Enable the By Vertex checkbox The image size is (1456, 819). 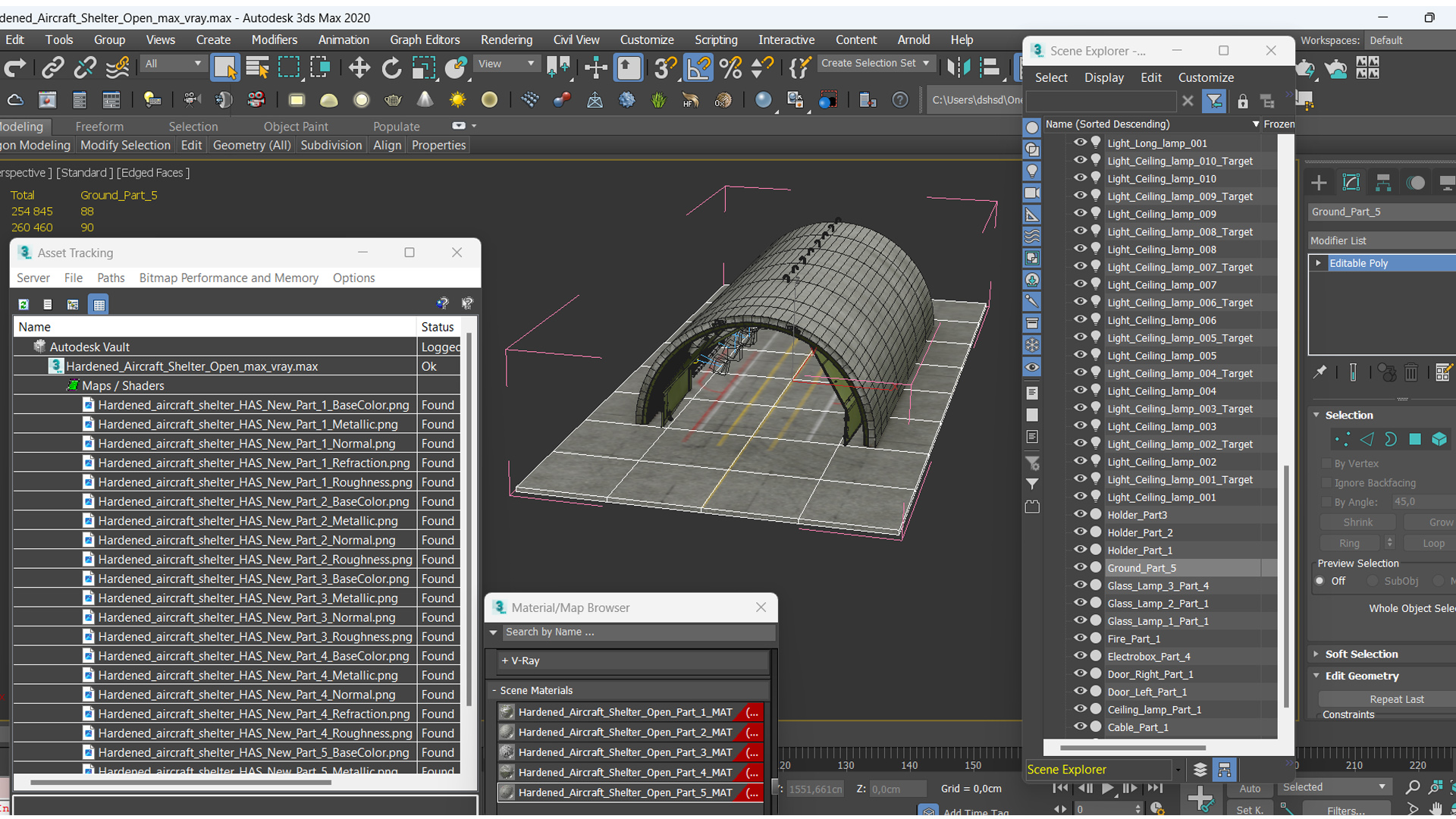click(x=1326, y=463)
